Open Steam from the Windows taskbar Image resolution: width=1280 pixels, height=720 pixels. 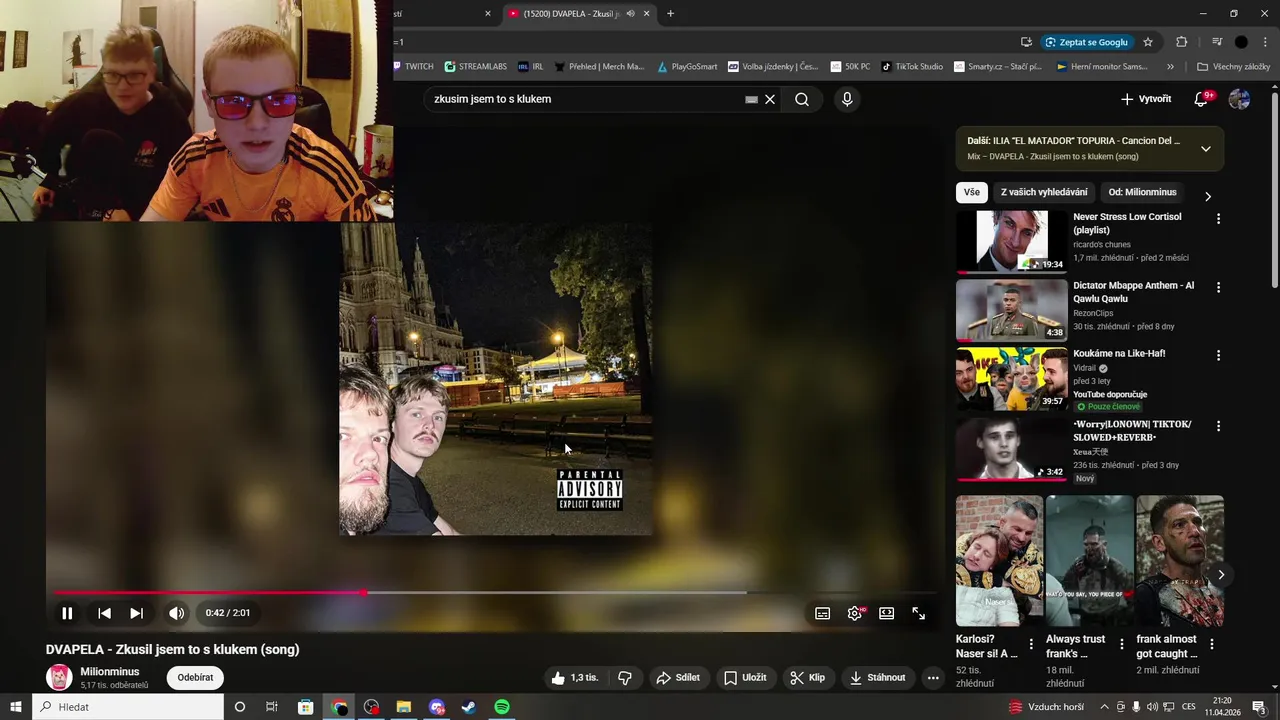468,707
